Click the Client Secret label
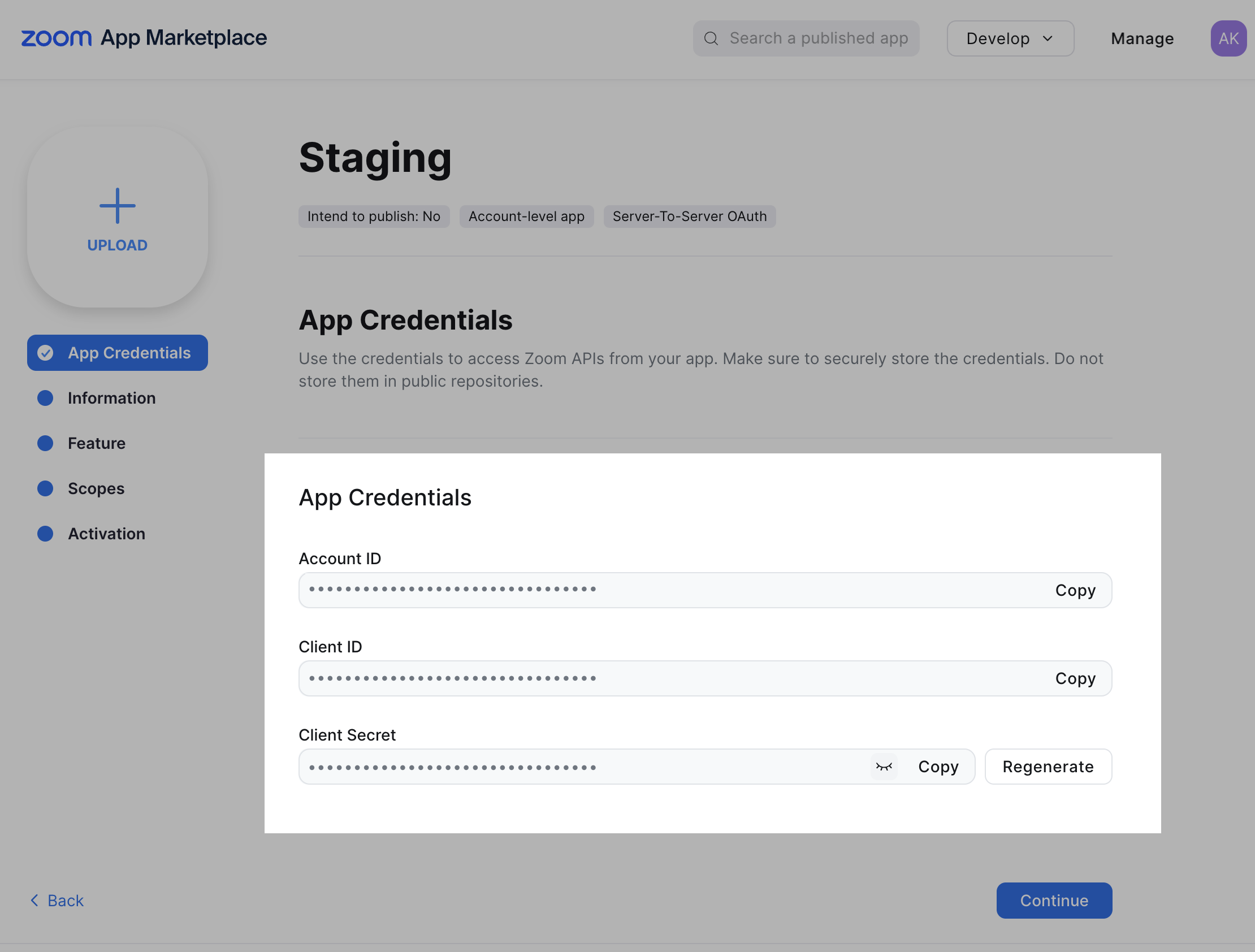 (x=347, y=735)
